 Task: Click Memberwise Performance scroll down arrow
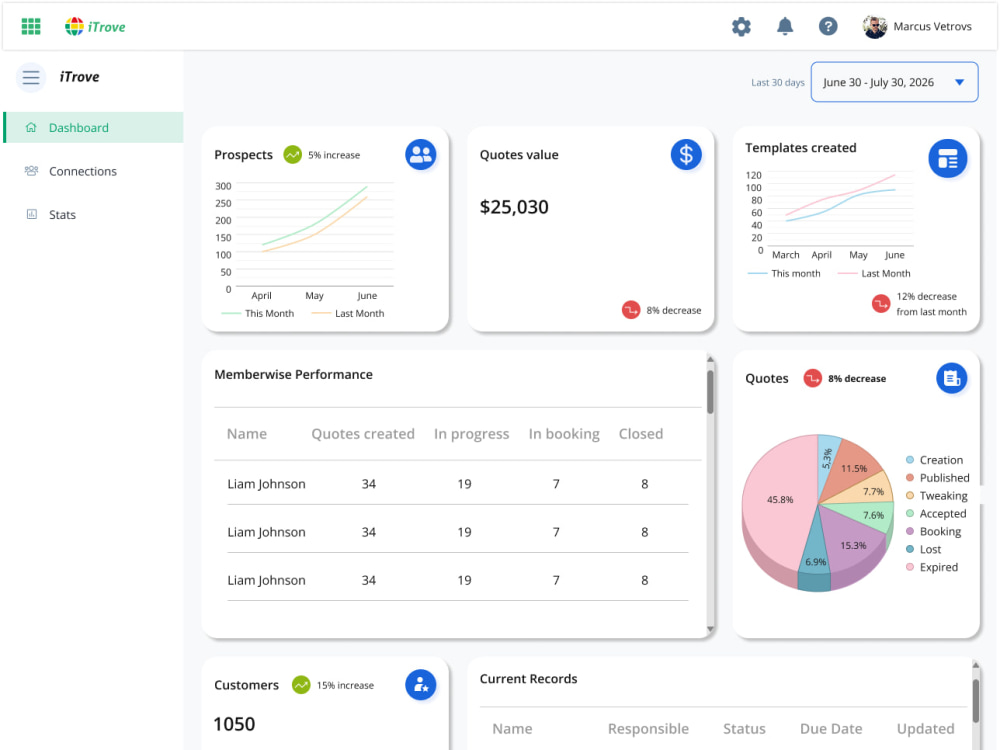pyautogui.click(x=710, y=629)
